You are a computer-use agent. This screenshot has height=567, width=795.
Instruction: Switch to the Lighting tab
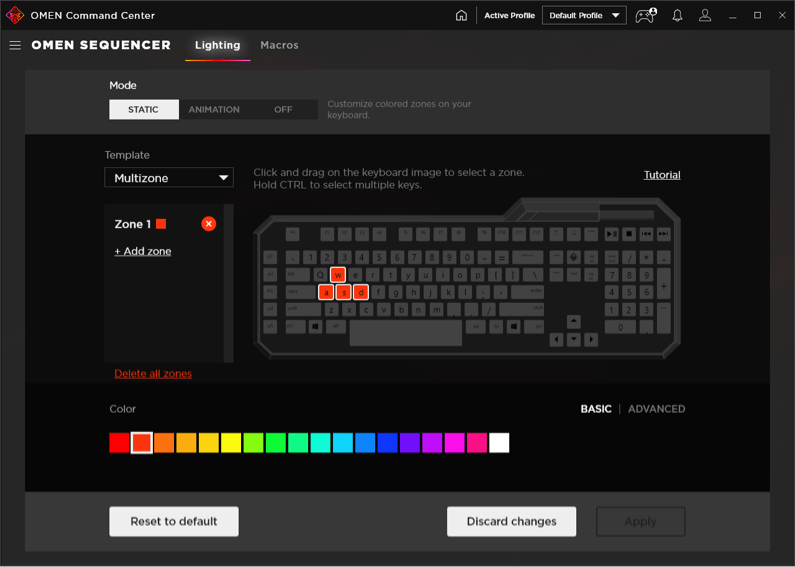pyautogui.click(x=218, y=45)
